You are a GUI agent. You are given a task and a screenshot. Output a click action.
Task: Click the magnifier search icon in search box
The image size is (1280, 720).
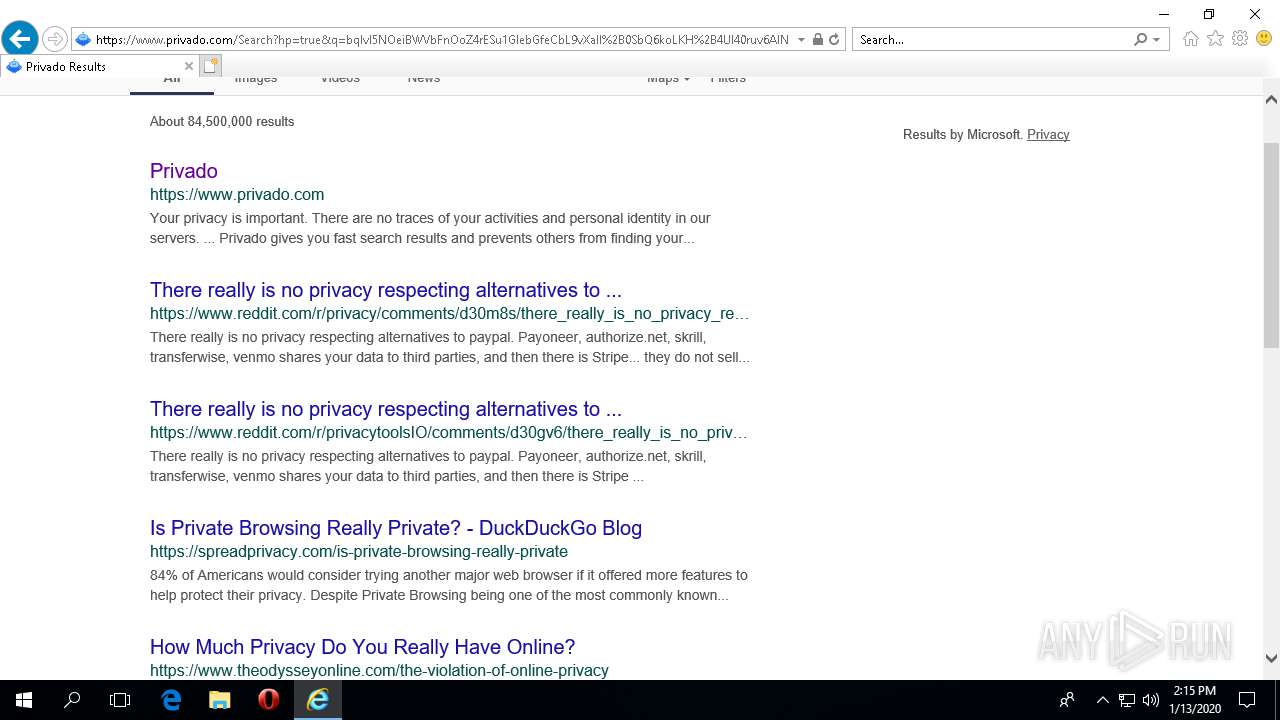[x=1140, y=40]
